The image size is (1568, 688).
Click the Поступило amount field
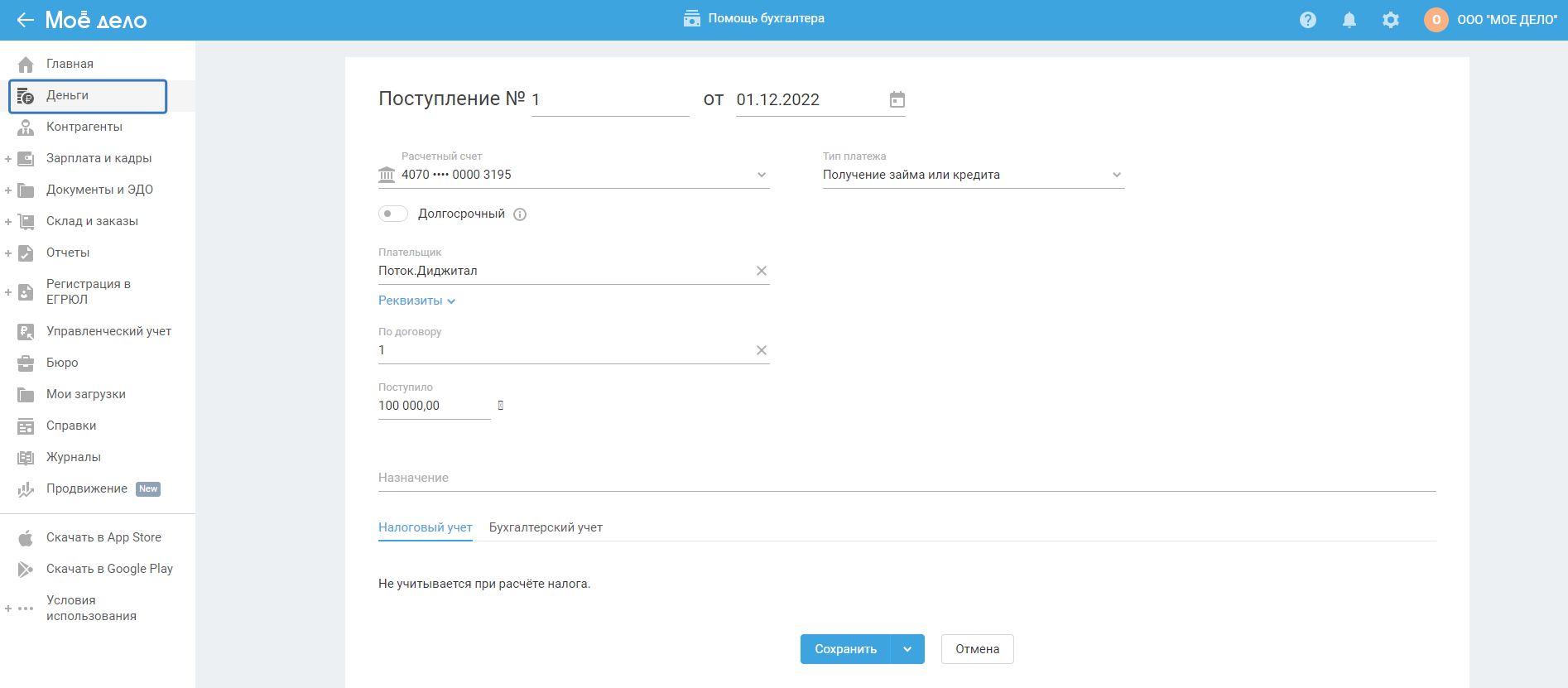tap(435, 406)
